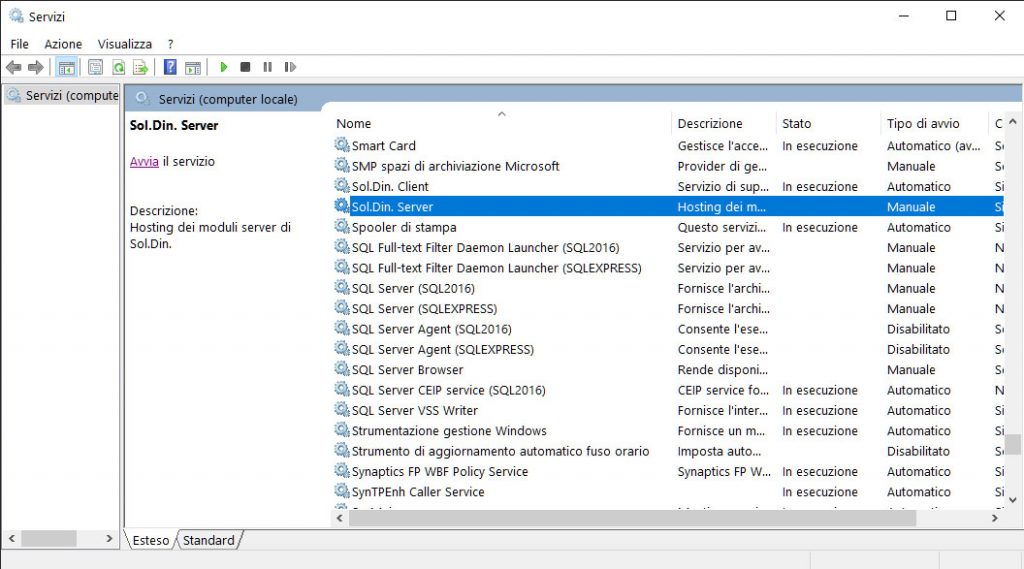Screen dimensions: 1024x569
Task: Click gear icon of SQL Server (SQLEXPRESS)
Action: point(342,308)
